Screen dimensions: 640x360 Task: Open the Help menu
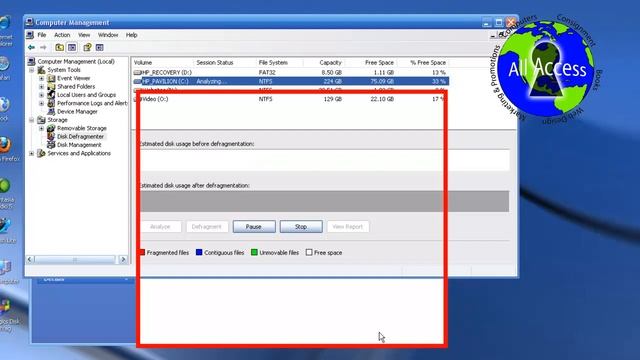(131, 35)
